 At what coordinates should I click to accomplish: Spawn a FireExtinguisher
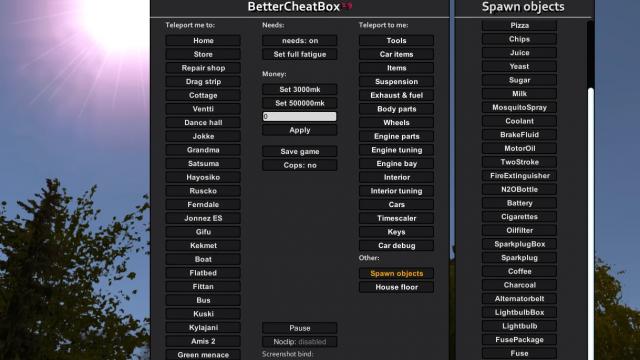pyautogui.click(x=519, y=176)
